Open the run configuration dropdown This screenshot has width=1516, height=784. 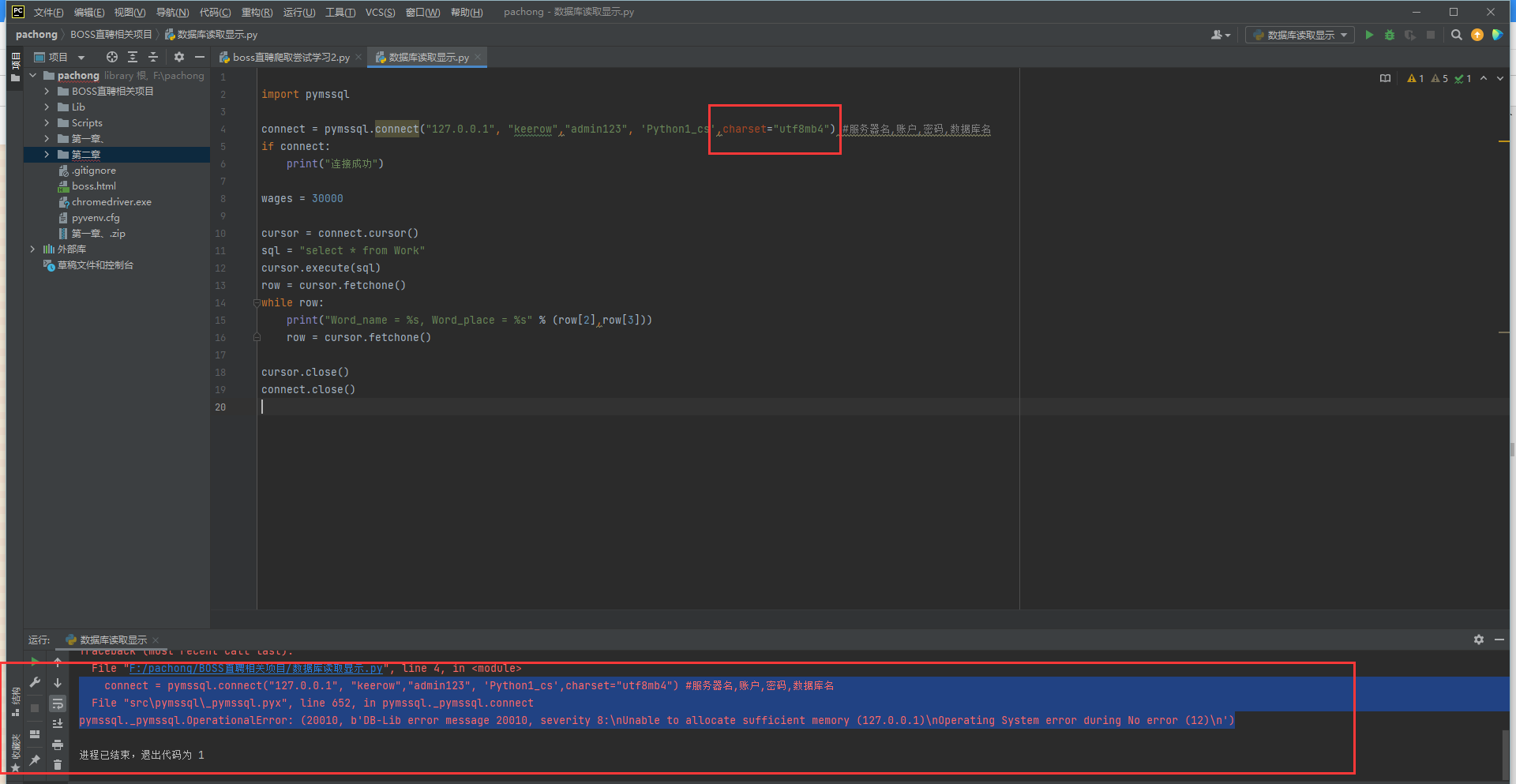(1300, 35)
